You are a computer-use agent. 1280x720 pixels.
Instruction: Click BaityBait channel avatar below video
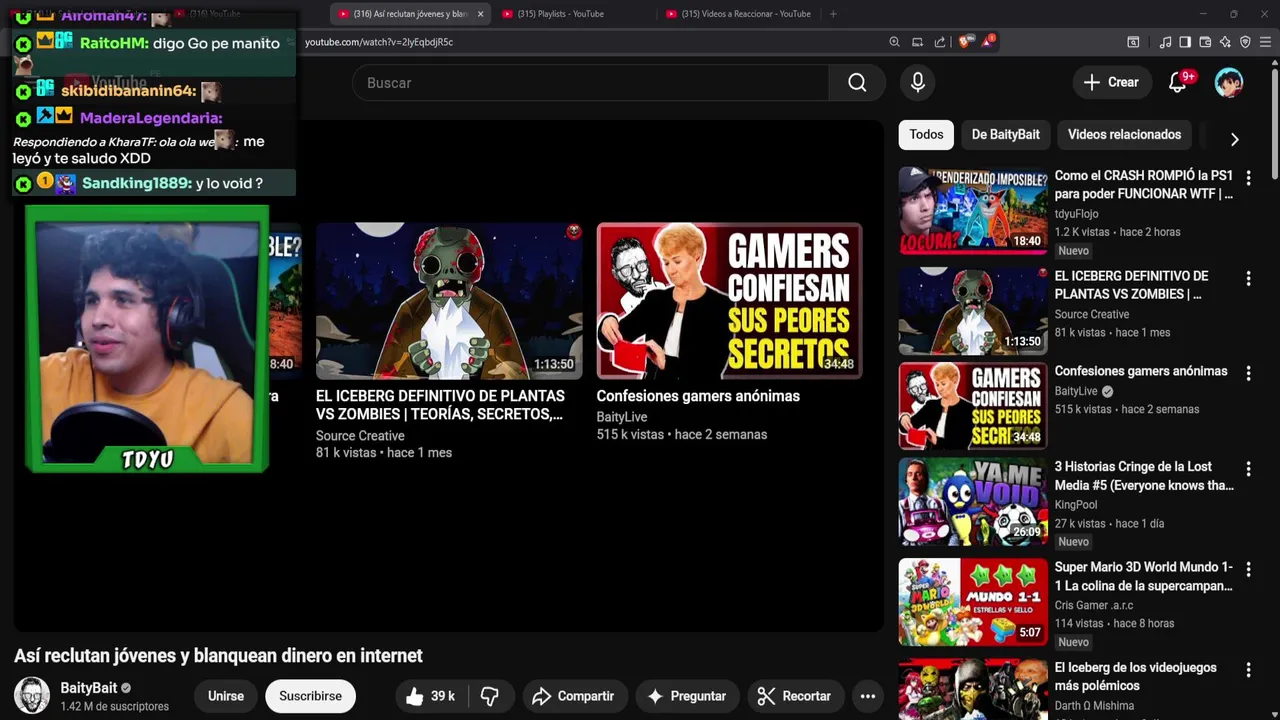coord(32,696)
